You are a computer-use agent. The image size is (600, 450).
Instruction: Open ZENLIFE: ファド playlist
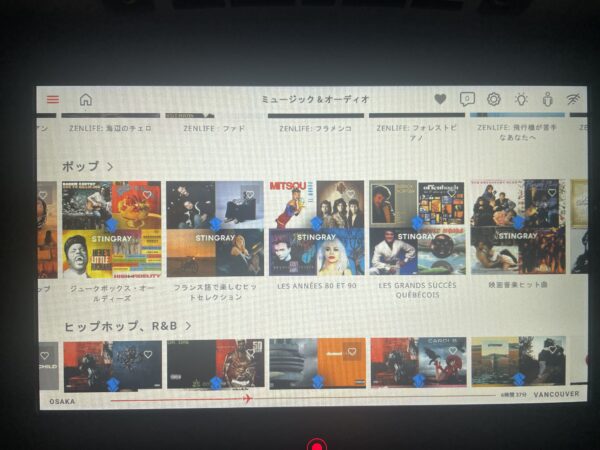click(x=214, y=128)
